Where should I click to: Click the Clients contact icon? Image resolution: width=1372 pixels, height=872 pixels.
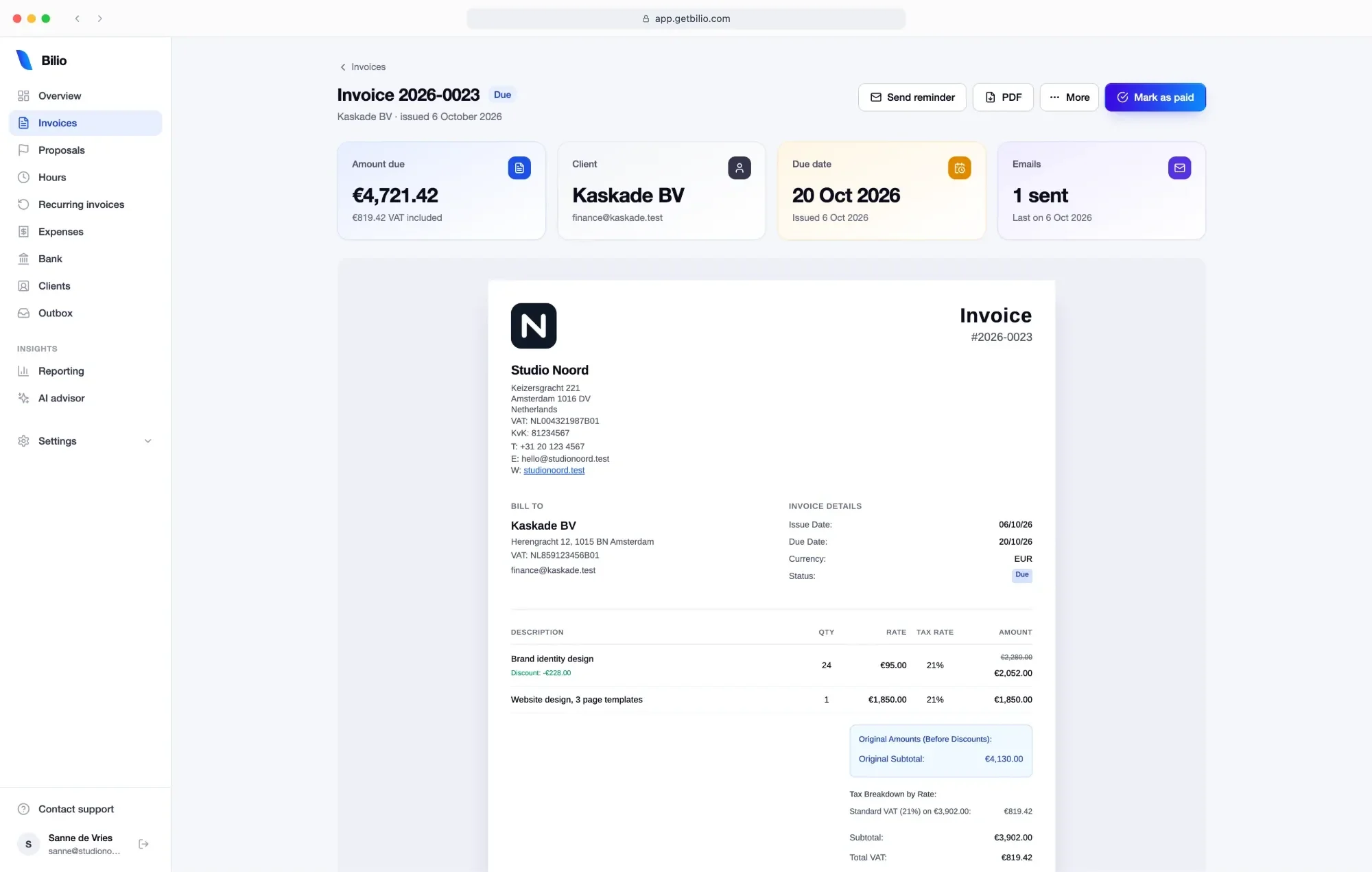coord(23,286)
